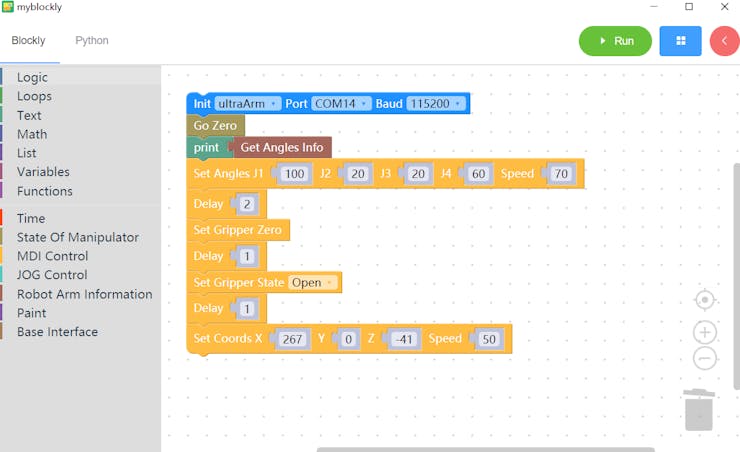Select the Set Gripper Zero block

click(237, 230)
